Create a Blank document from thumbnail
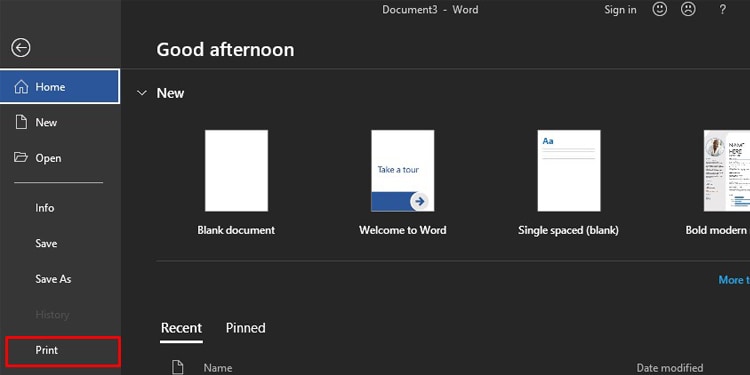Screen dimensions: 750x375 pyautogui.click(x=236, y=171)
